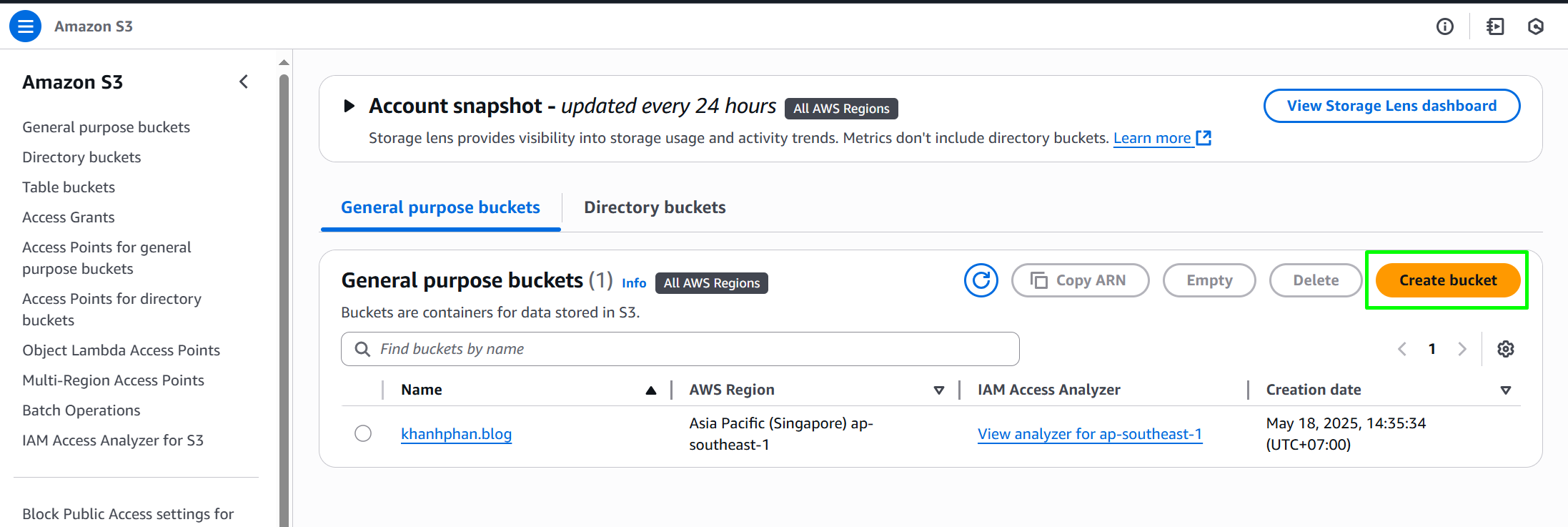Sort by AWS Region column arrow
Image resolution: width=1568 pixels, height=527 pixels.
939,390
